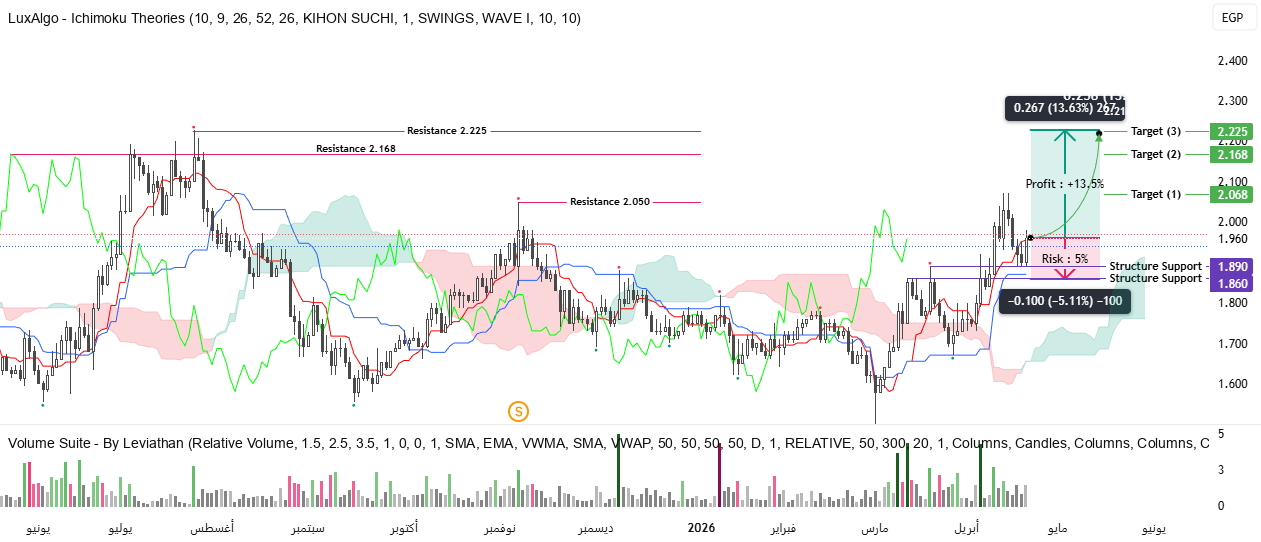Select the Target (3) text label
This screenshot has width=1261, height=542.
1155,132
